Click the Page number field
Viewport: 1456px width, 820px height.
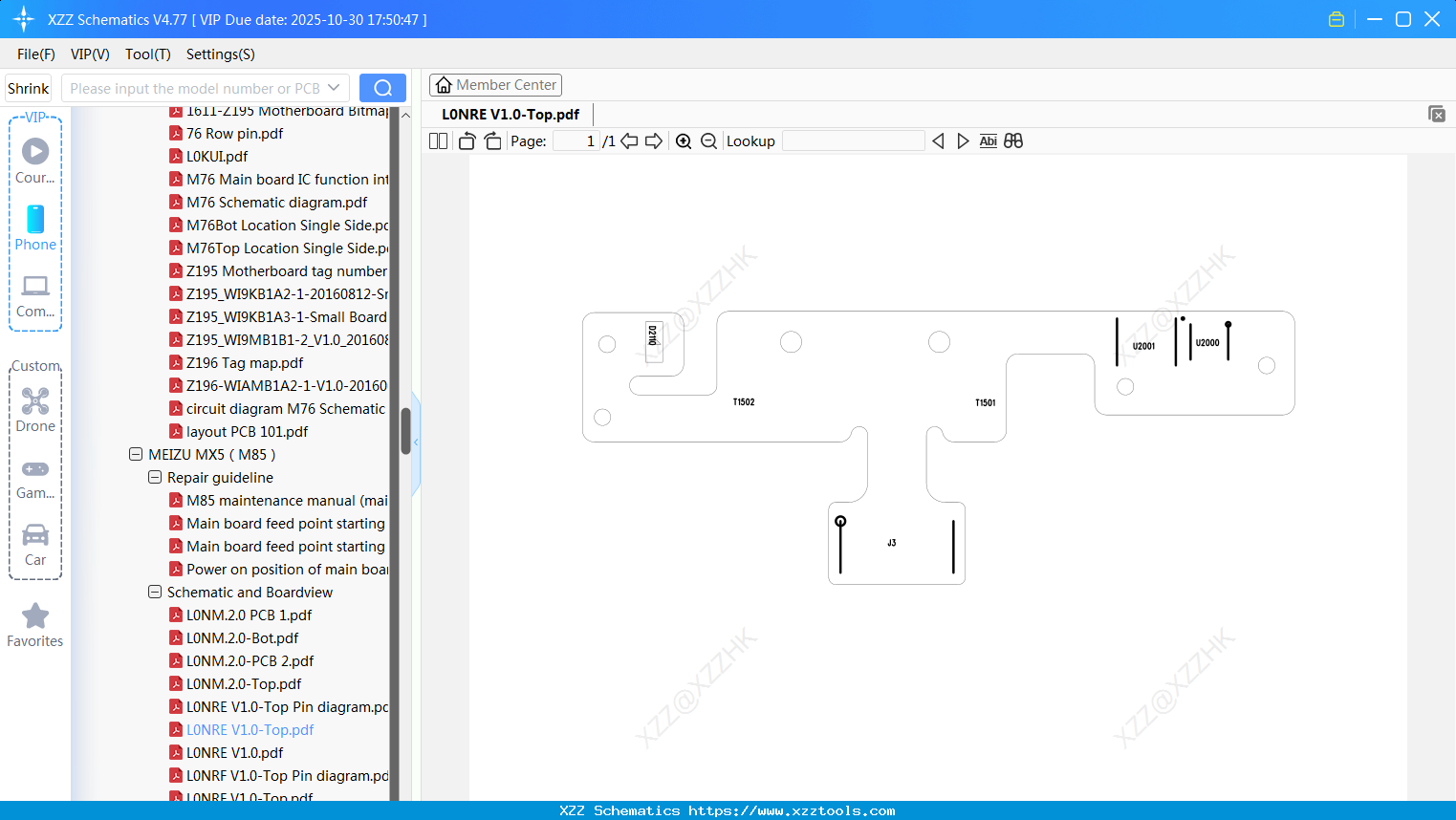[x=576, y=141]
